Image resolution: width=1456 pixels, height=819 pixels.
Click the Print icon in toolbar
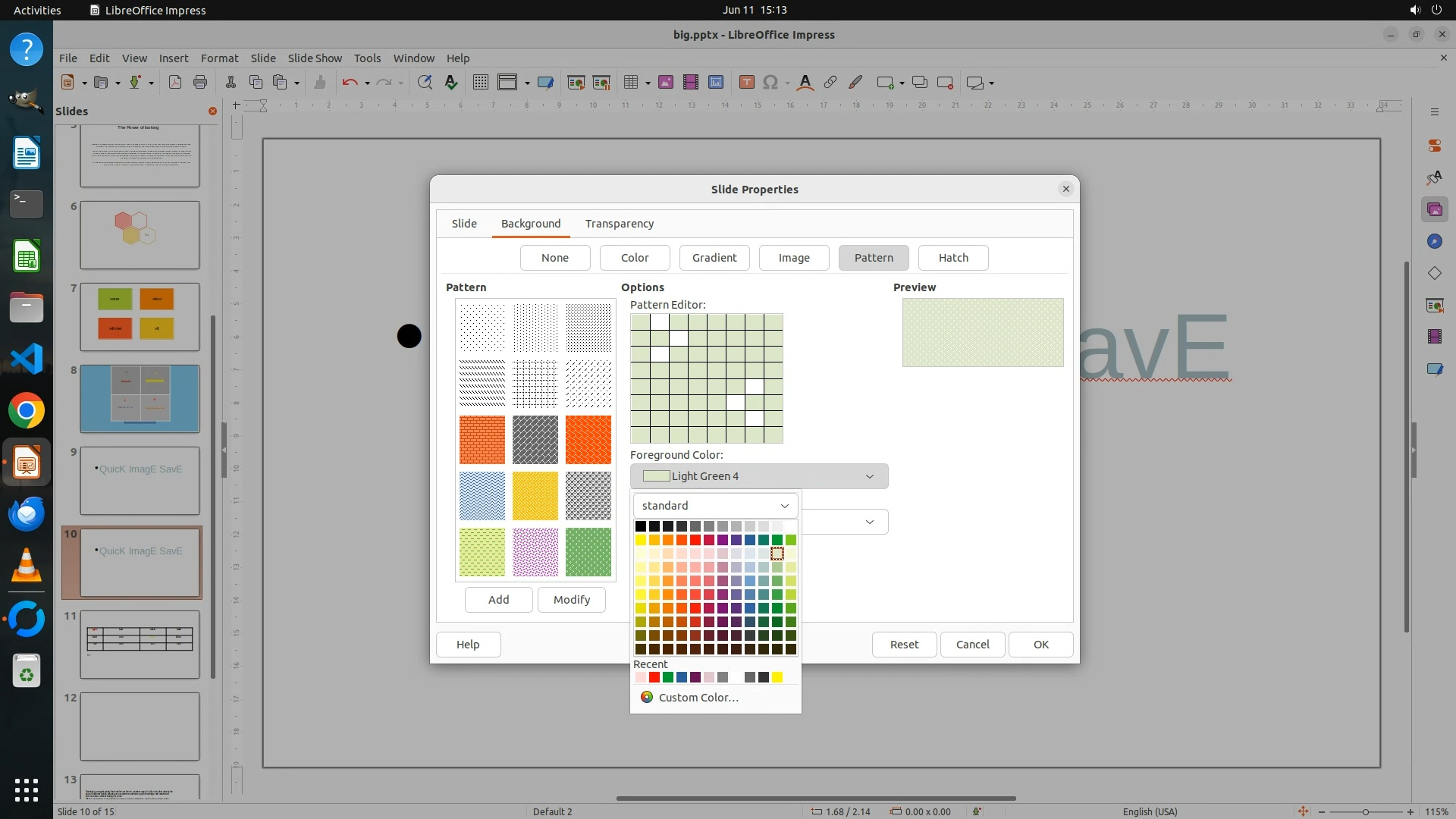click(x=200, y=83)
